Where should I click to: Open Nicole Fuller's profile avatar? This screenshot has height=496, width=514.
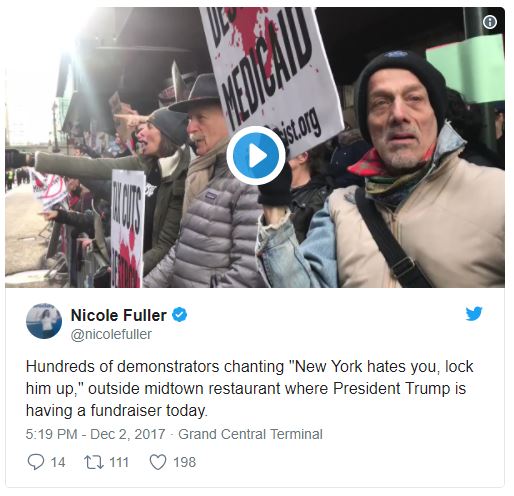tap(44, 321)
